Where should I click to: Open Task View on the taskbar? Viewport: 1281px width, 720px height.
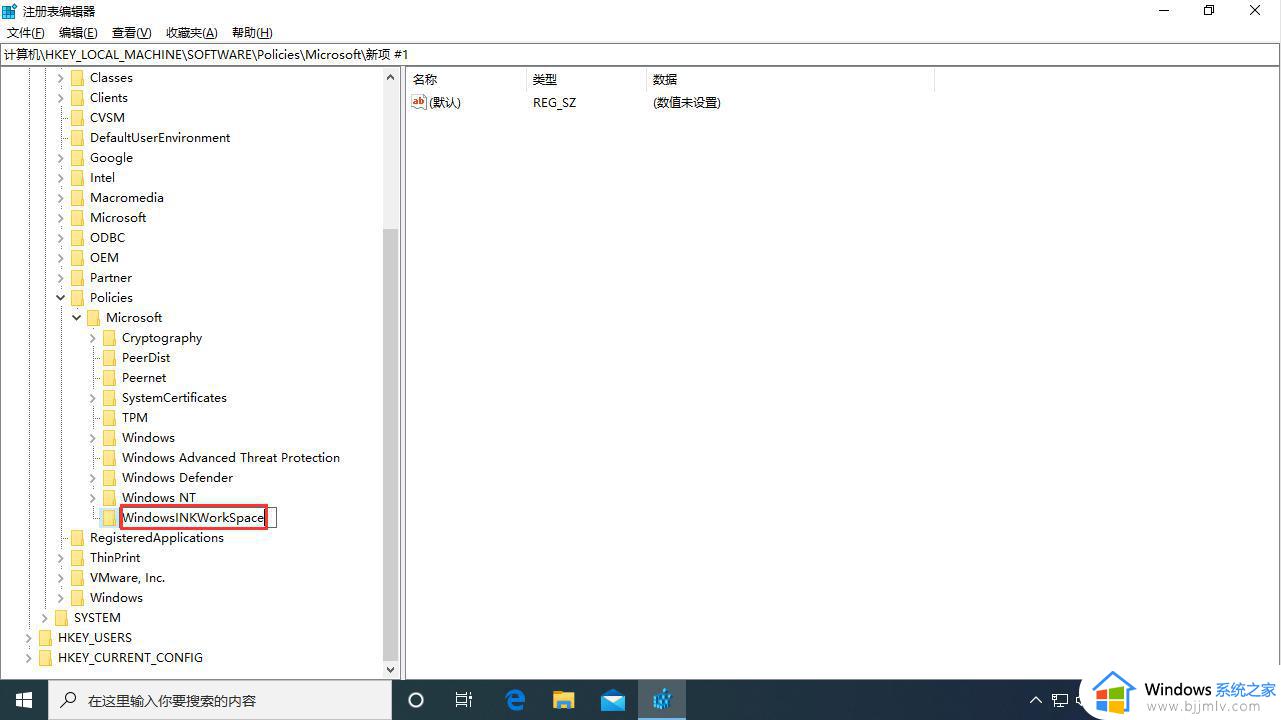(464, 700)
